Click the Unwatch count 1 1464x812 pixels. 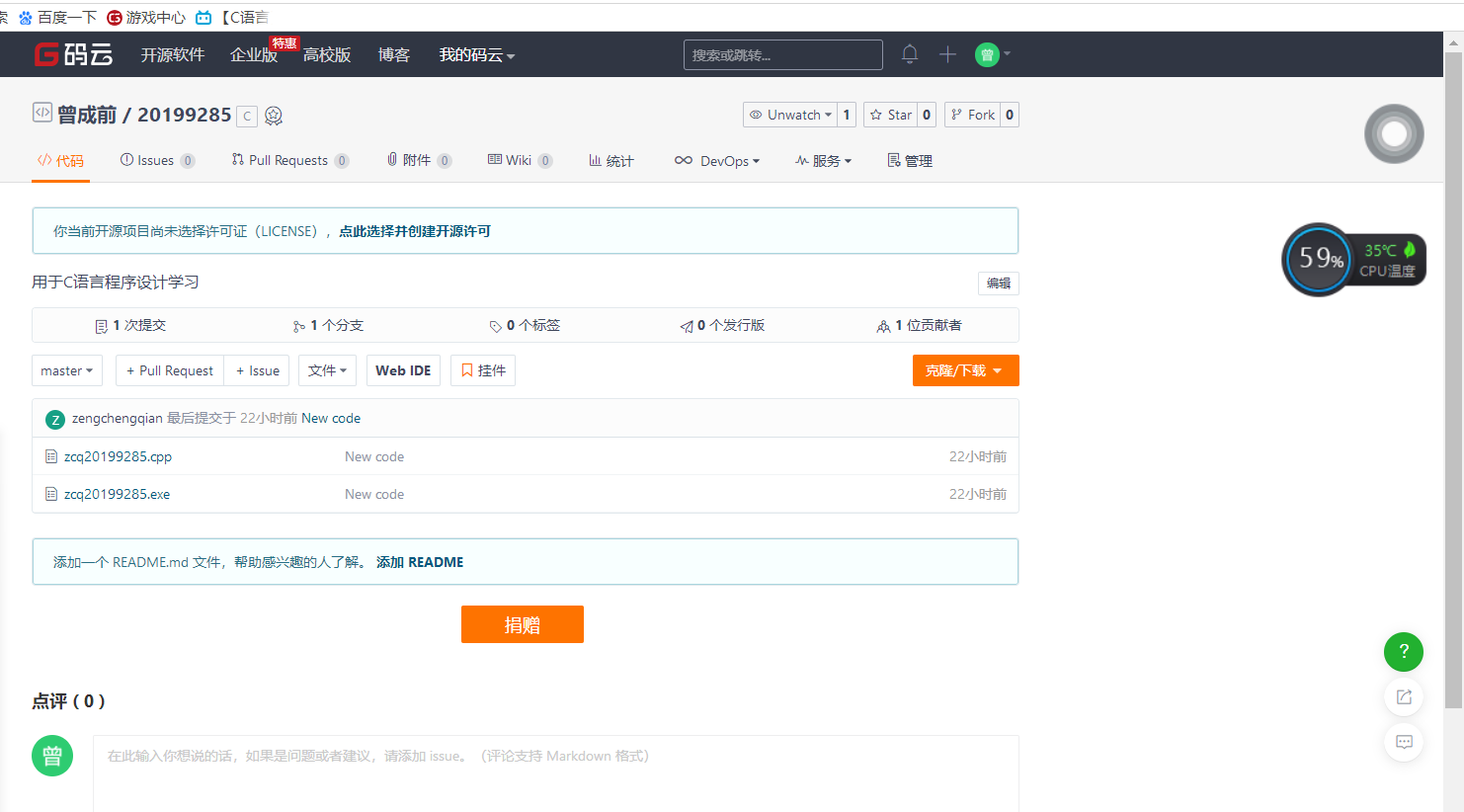coord(847,115)
